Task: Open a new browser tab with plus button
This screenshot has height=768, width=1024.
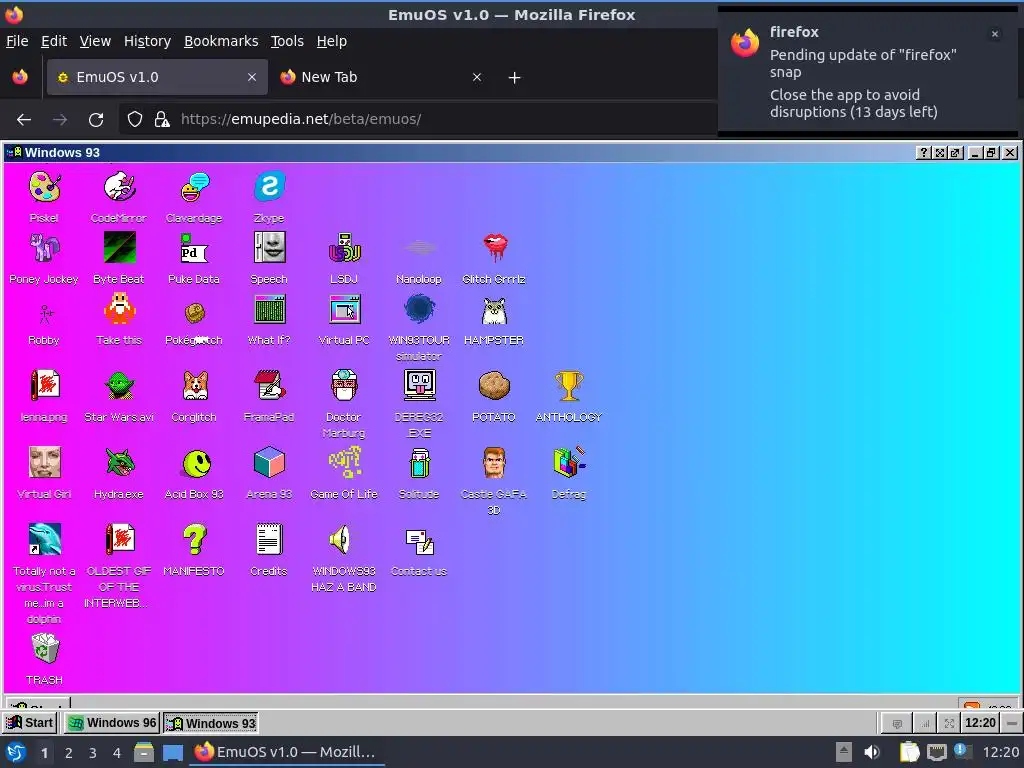Action: [515, 78]
